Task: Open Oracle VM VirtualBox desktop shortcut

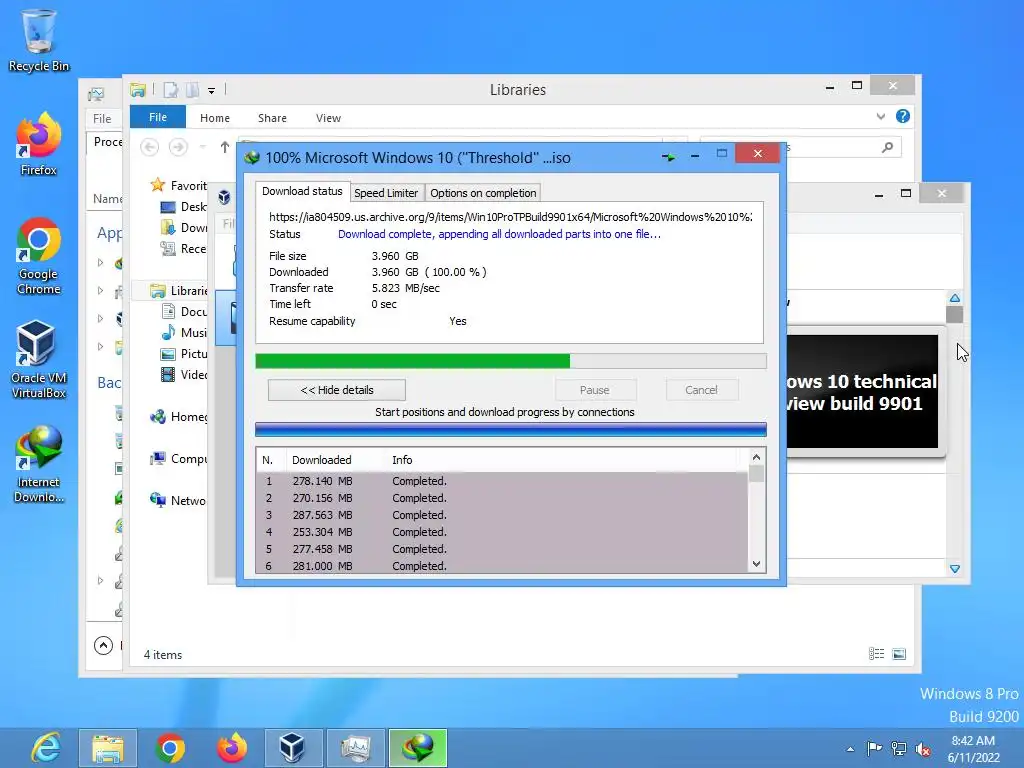Action: pyautogui.click(x=39, y=360)
